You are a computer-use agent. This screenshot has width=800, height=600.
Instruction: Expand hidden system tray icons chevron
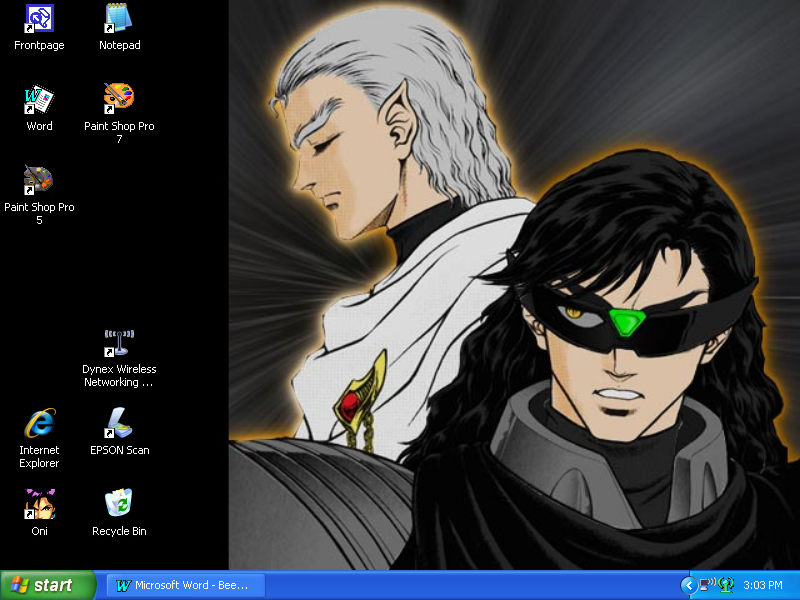689,585
